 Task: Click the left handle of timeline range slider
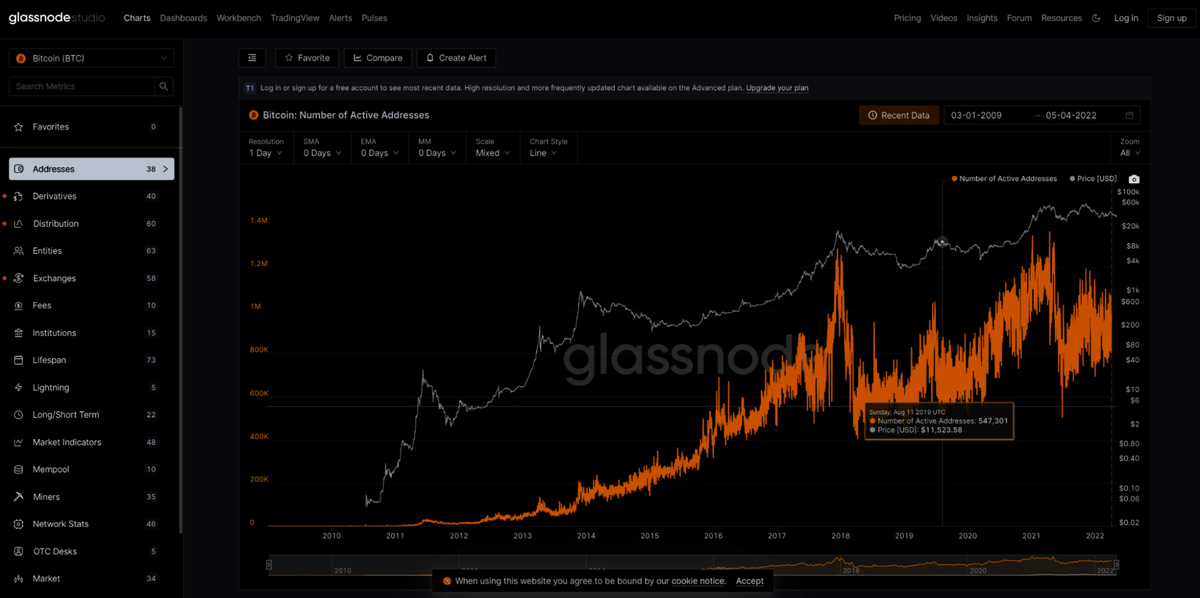tap(269, 566)
